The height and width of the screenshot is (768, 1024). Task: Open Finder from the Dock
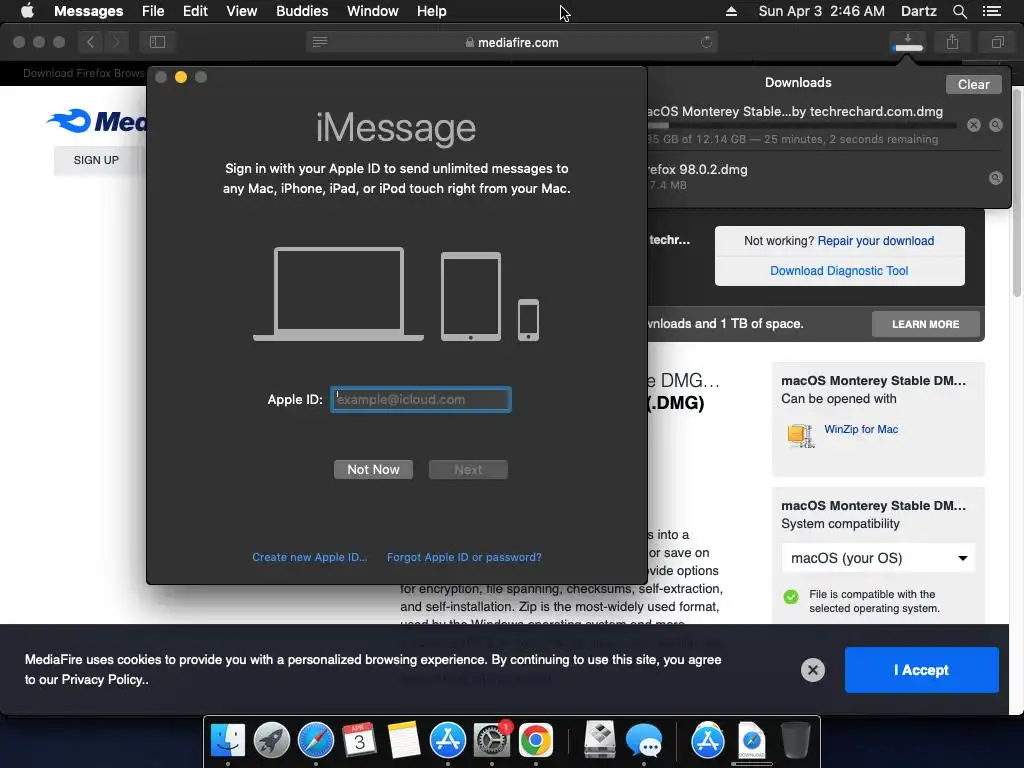(228, 741)
